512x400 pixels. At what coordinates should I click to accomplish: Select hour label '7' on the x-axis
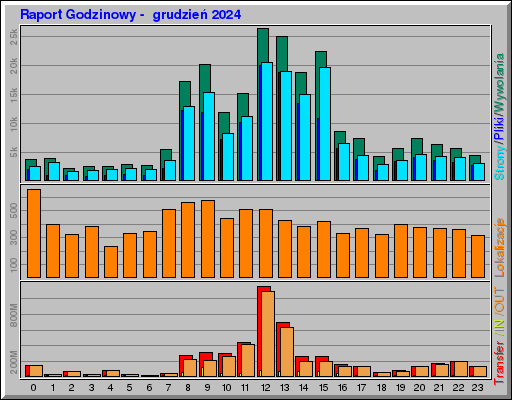coord(168,388)
